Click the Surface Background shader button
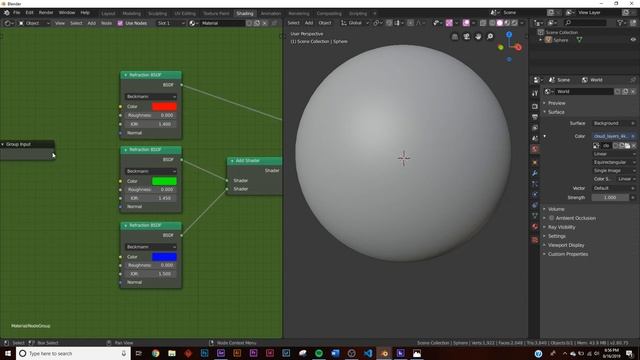The image size is (640, 360). point(614,123)
